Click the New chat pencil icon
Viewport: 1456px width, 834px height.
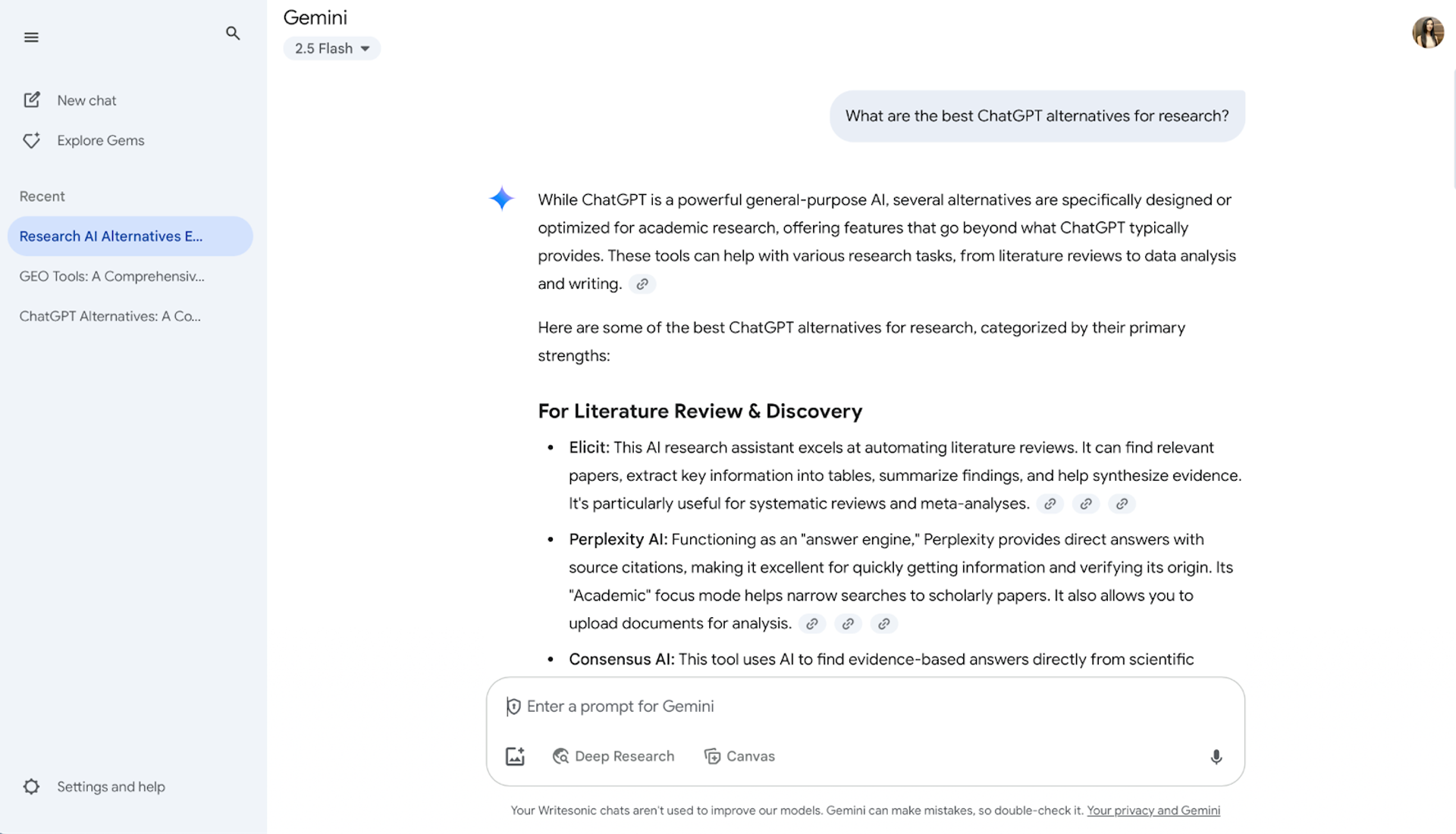pos(32,100)
